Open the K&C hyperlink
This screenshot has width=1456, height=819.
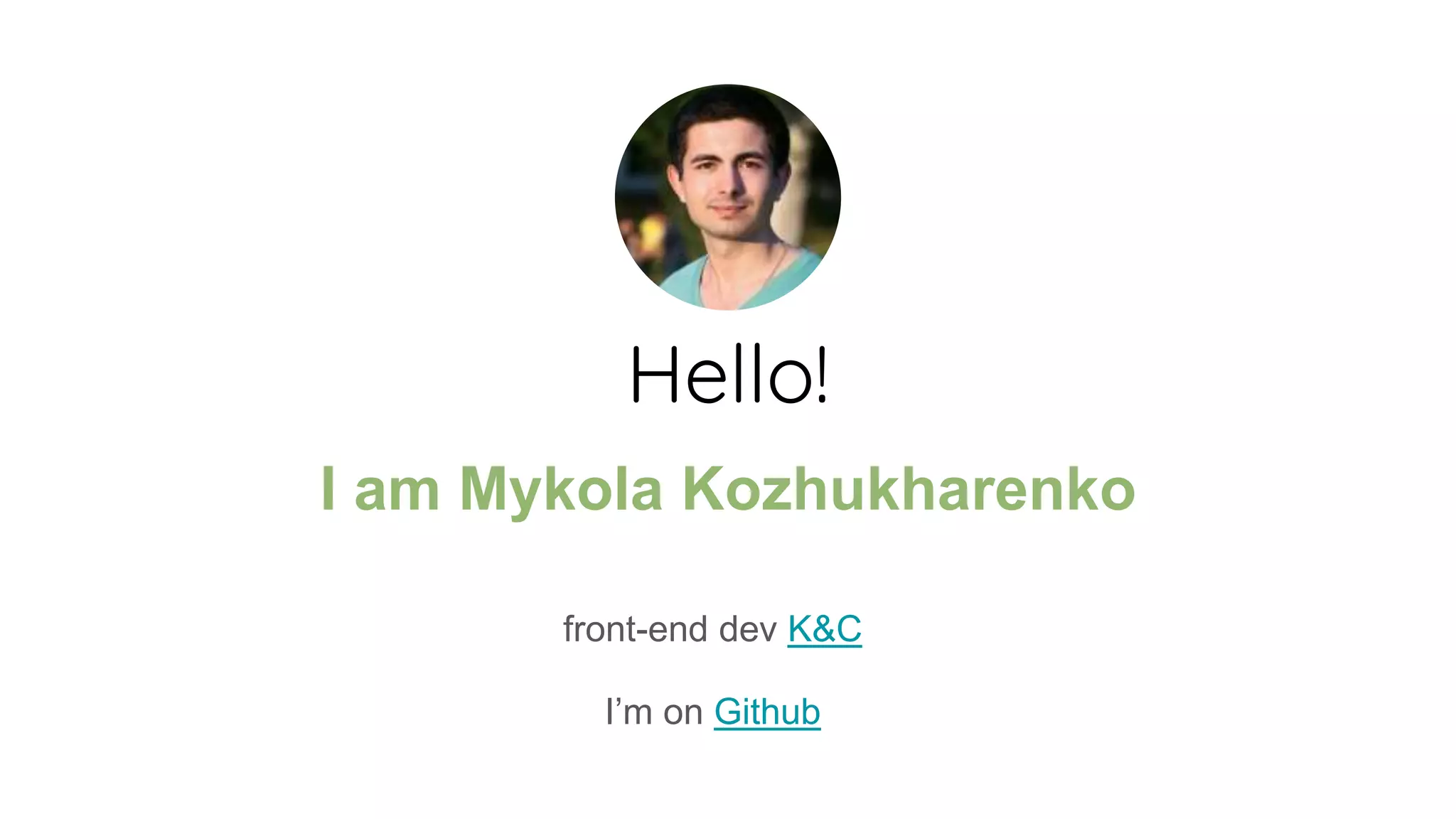pos(824,629)
